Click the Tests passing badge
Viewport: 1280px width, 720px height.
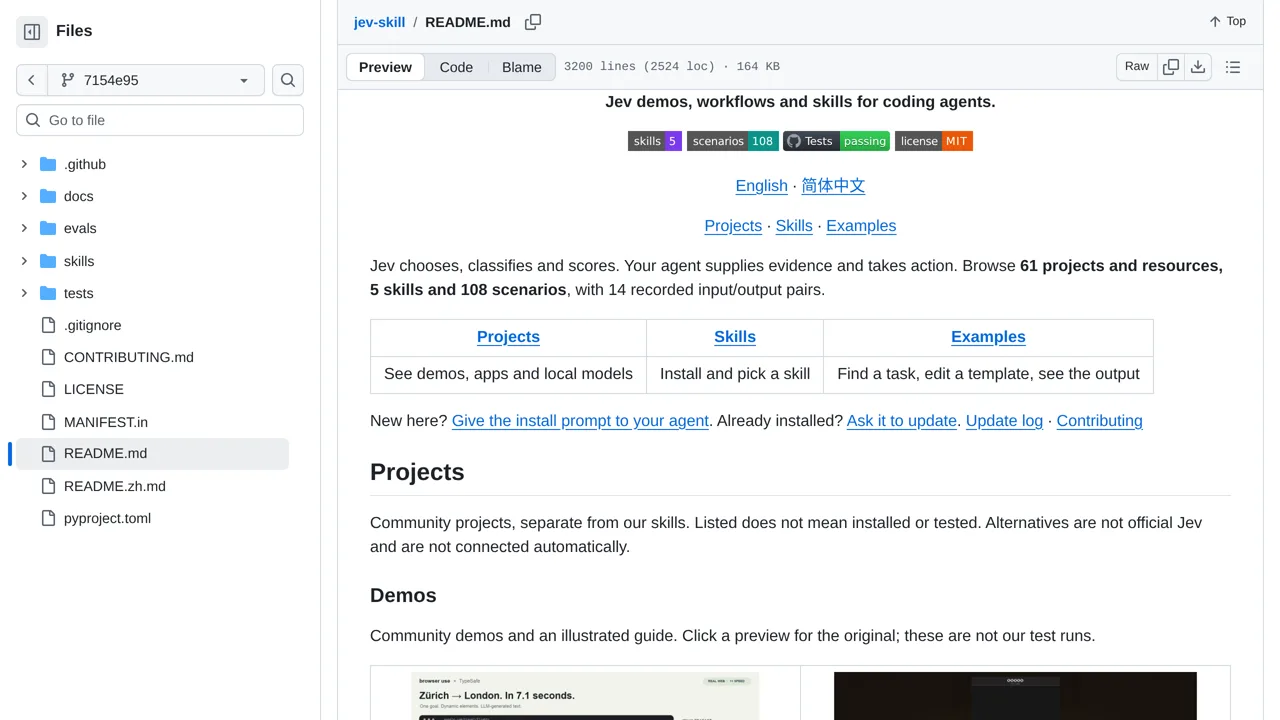[836, 141]
